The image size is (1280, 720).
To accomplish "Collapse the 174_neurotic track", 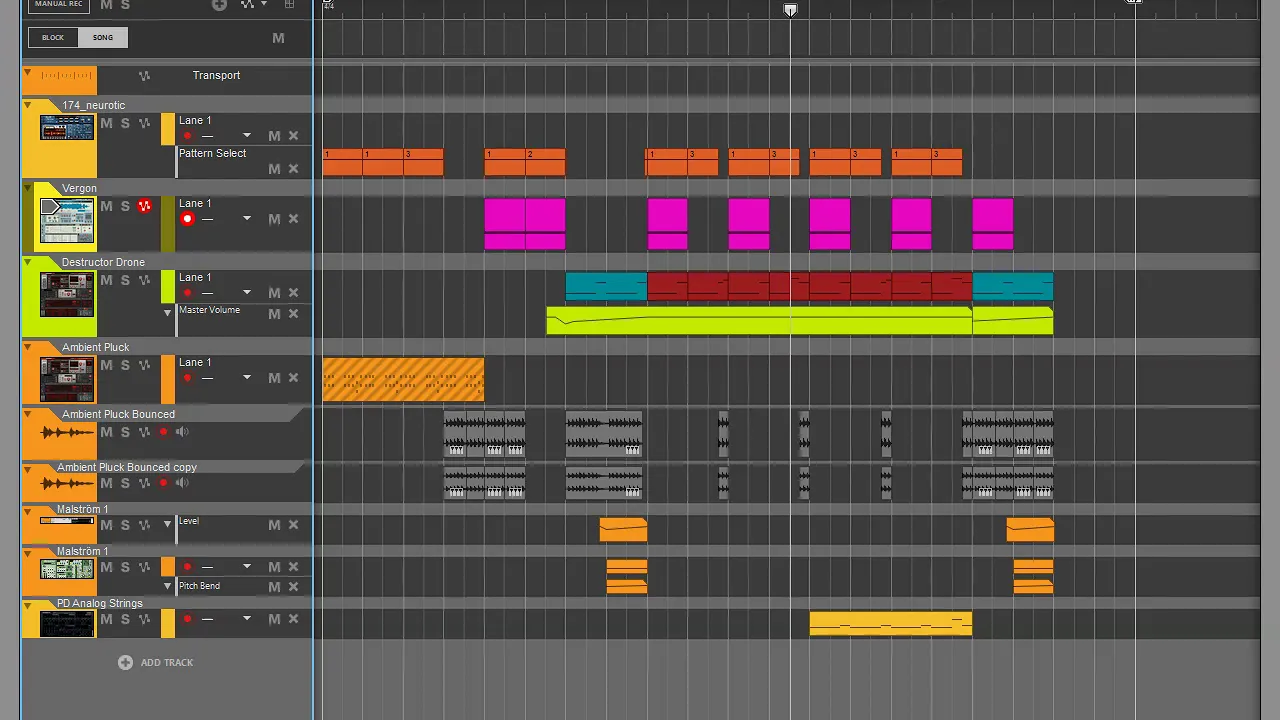I will 28,105.
